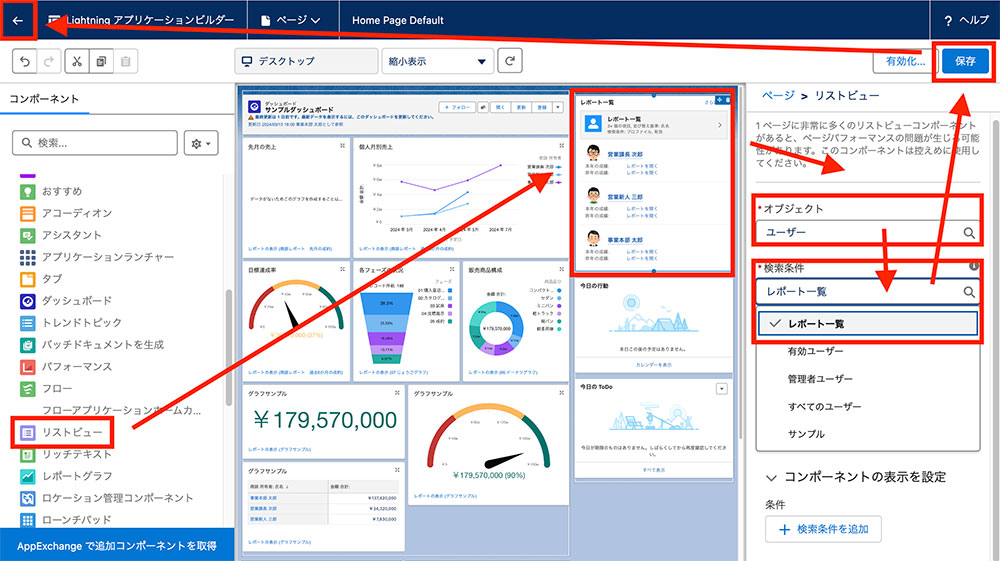Click the component list scrollbar
Screen dimensions: 1000x561
pos(229,347)
